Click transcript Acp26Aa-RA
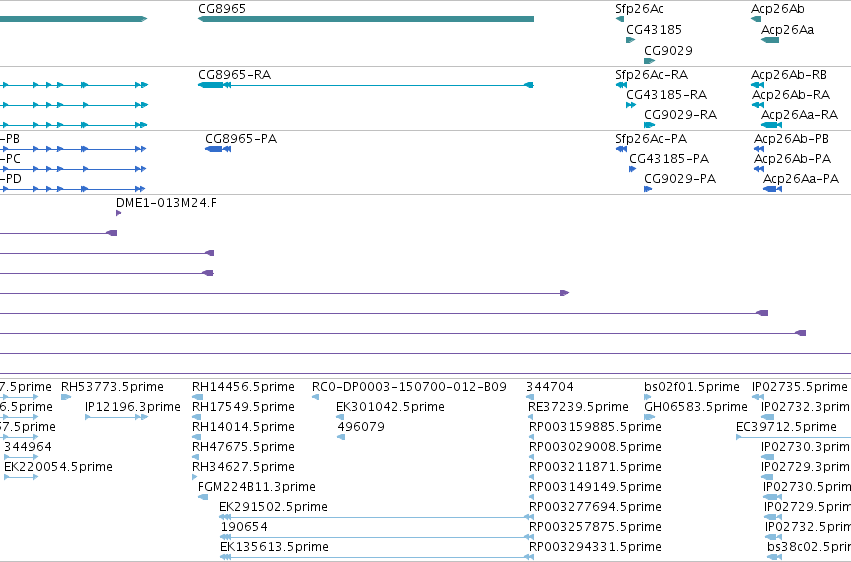851x562 pixels. click(771, 125)
